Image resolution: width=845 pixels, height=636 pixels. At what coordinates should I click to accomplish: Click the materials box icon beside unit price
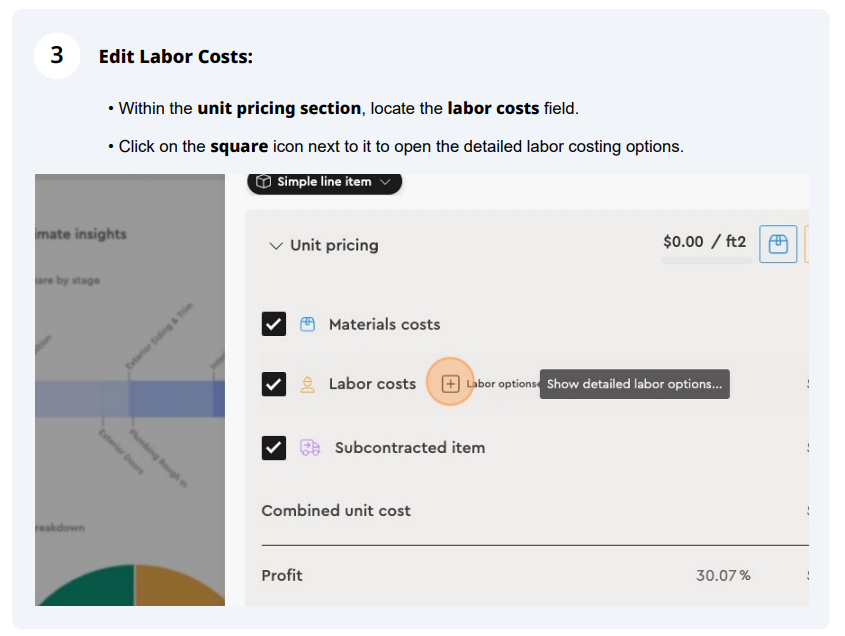coord(778,244)
